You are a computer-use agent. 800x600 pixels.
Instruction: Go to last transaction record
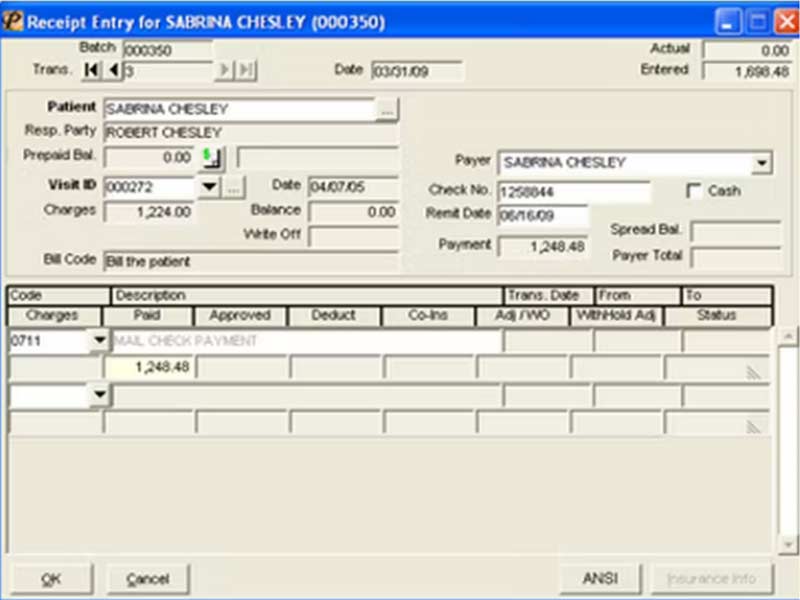click(x=246, y=70)
